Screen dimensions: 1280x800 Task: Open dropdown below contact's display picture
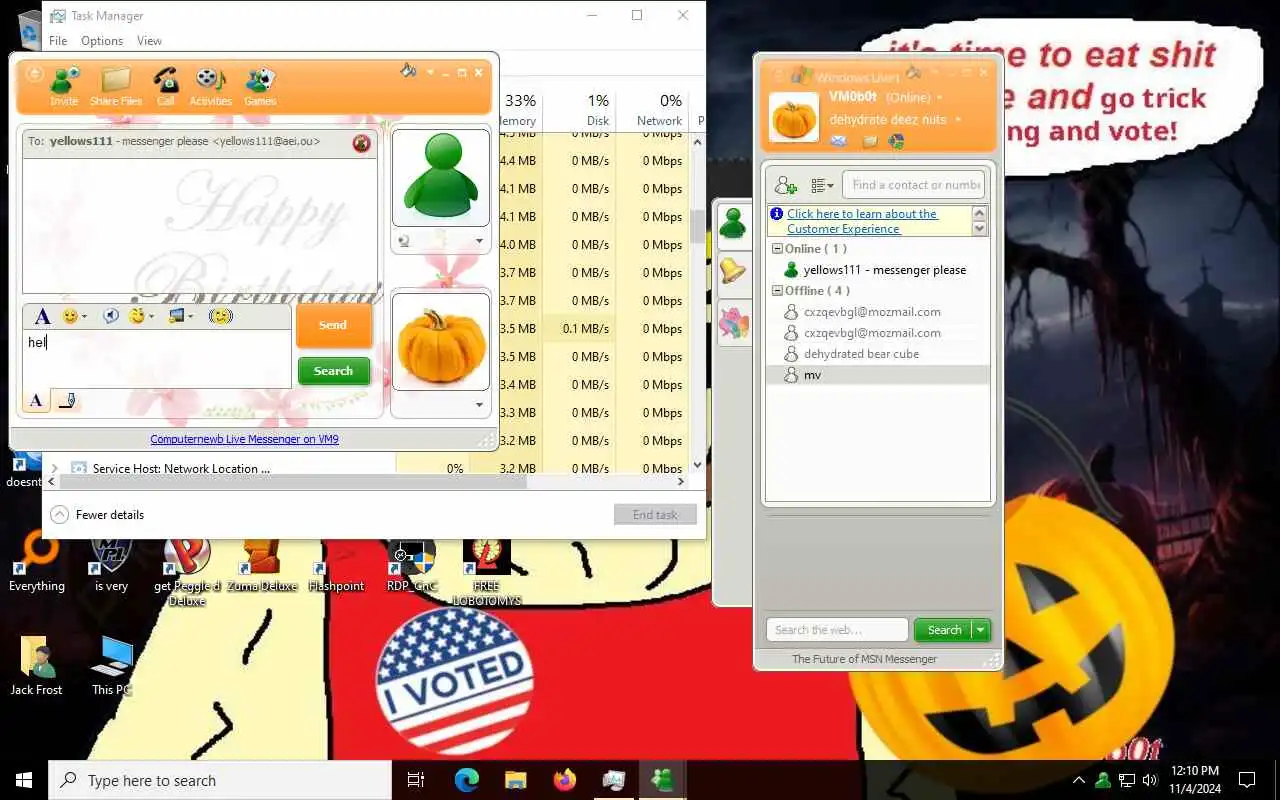479,241
